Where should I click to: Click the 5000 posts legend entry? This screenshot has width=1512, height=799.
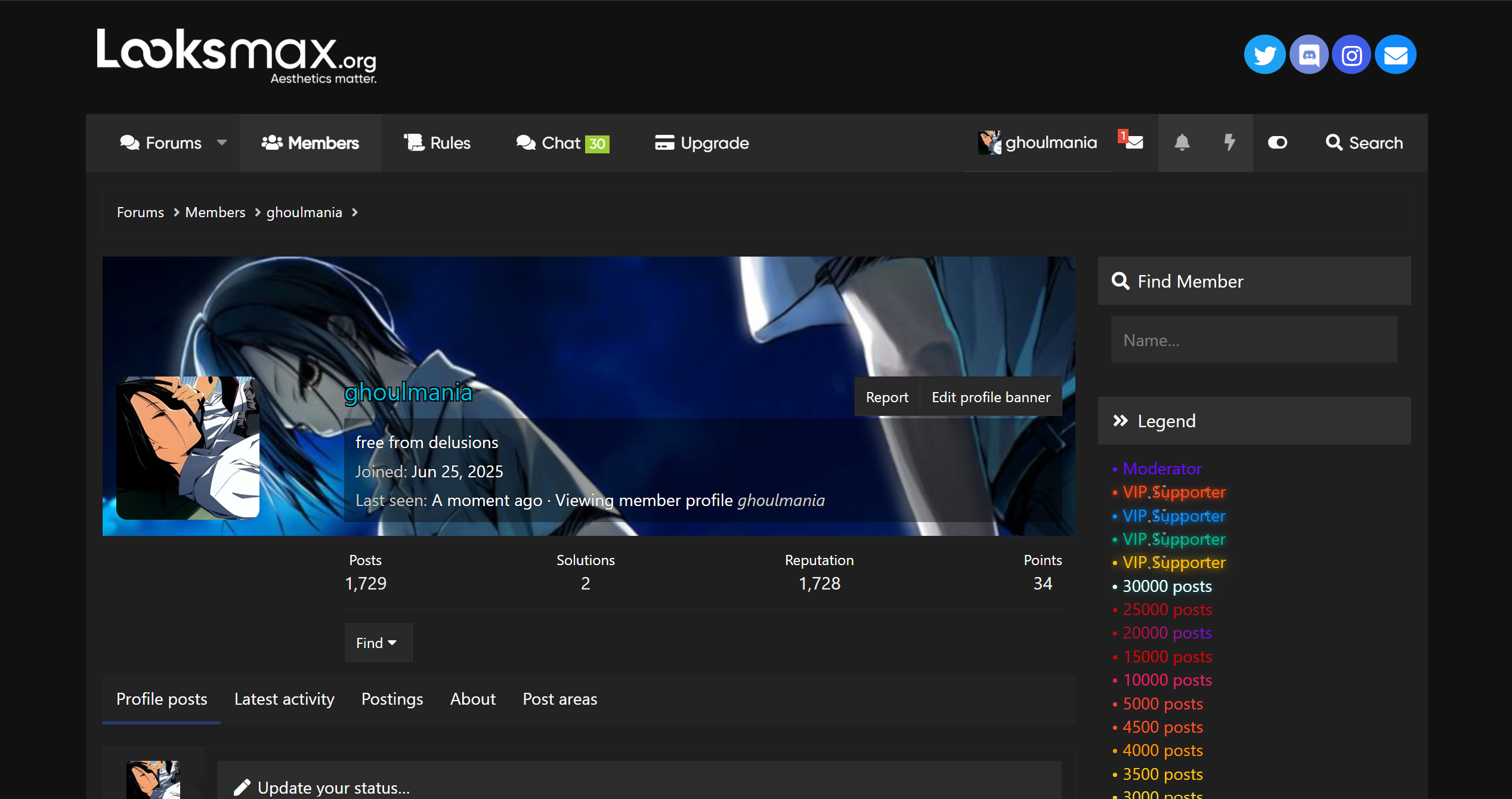[x=1162, y=704]
